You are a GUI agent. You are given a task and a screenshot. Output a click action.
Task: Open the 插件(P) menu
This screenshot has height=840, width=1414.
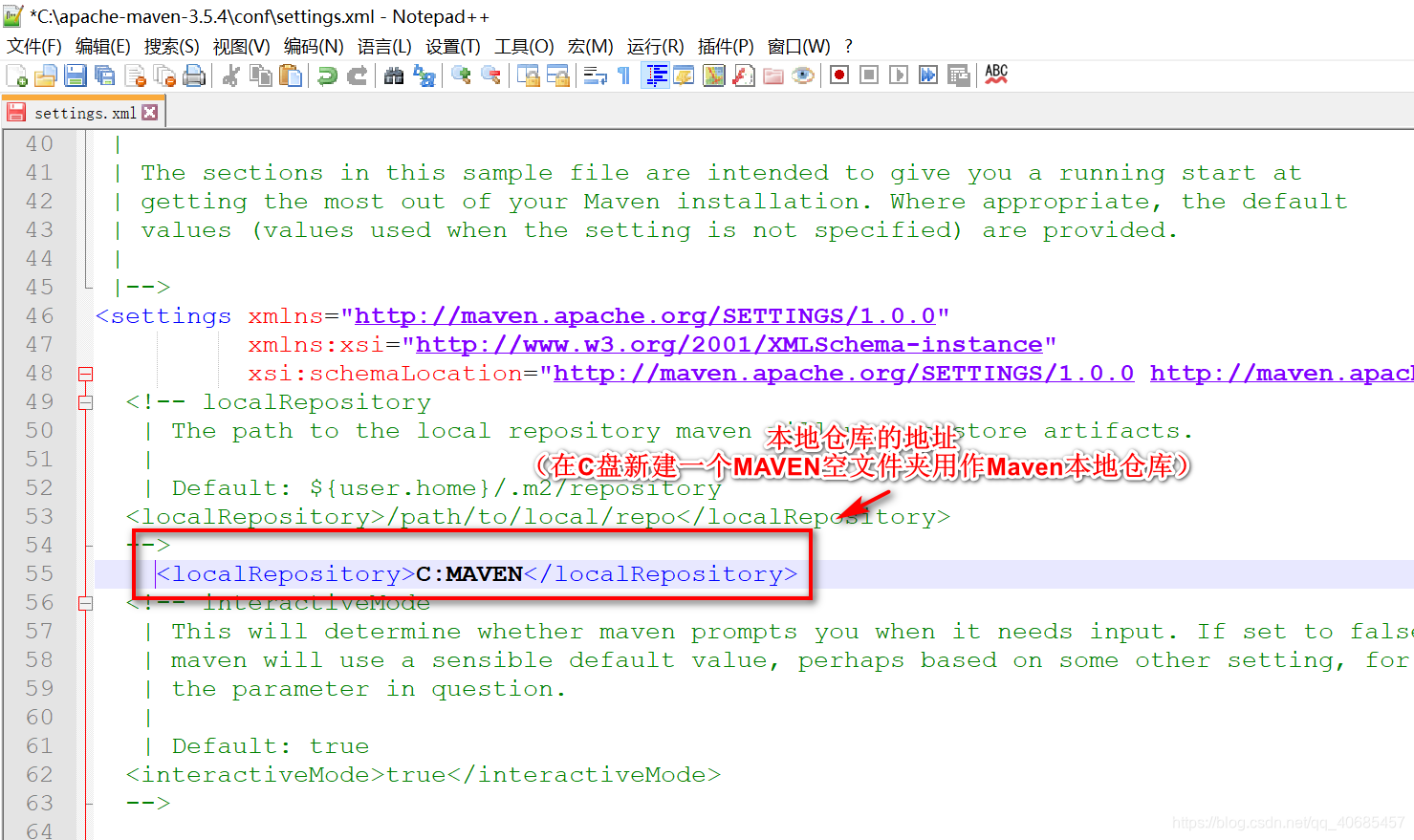tap(726, 47)
